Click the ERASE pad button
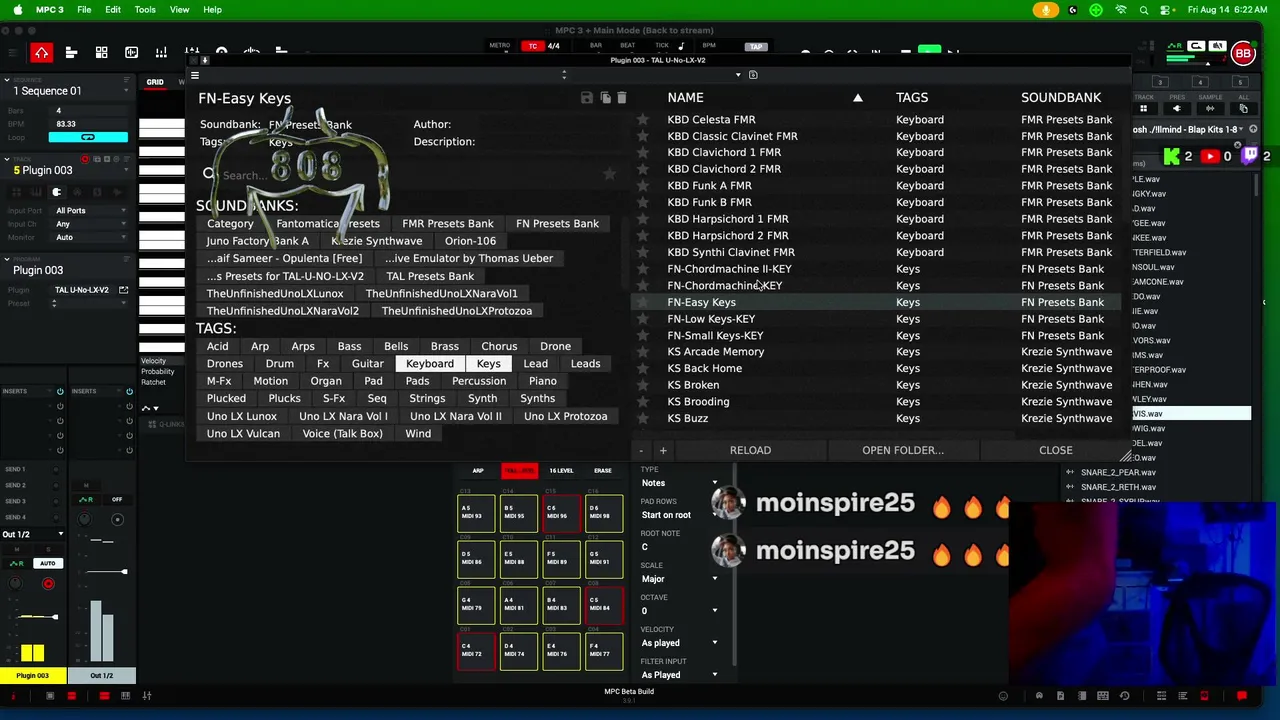This screenshot has height=720, width=1280. tap(603, 471)
